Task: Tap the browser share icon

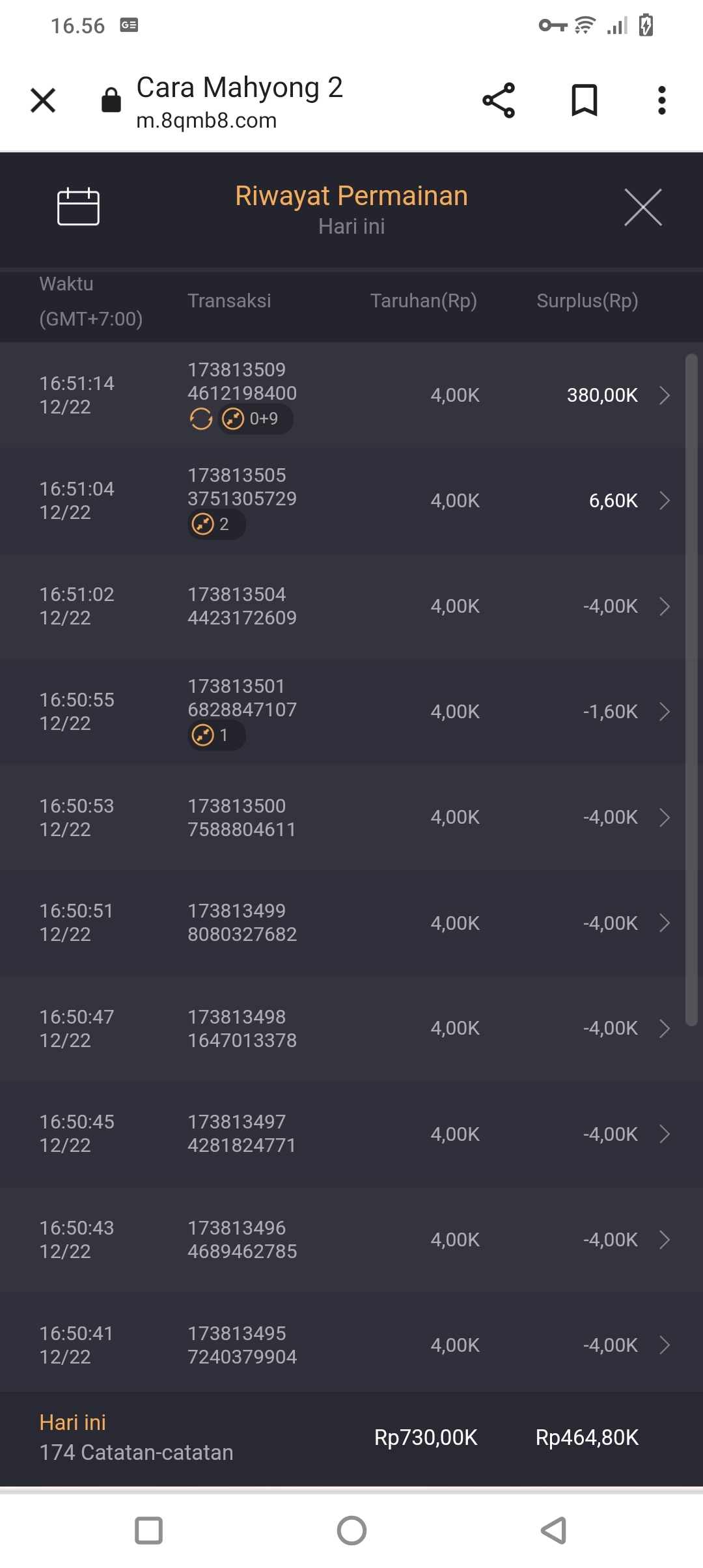Action: [499, 101]
